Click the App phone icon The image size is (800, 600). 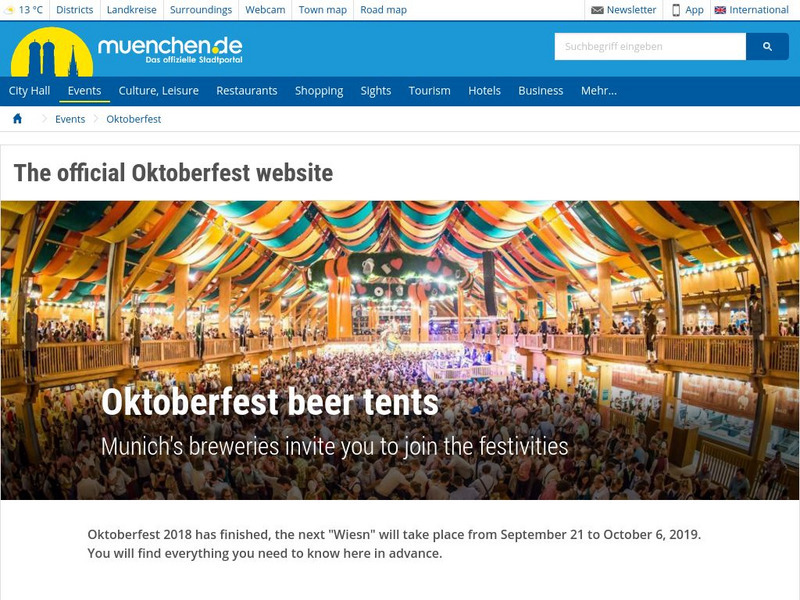point(676,10)
